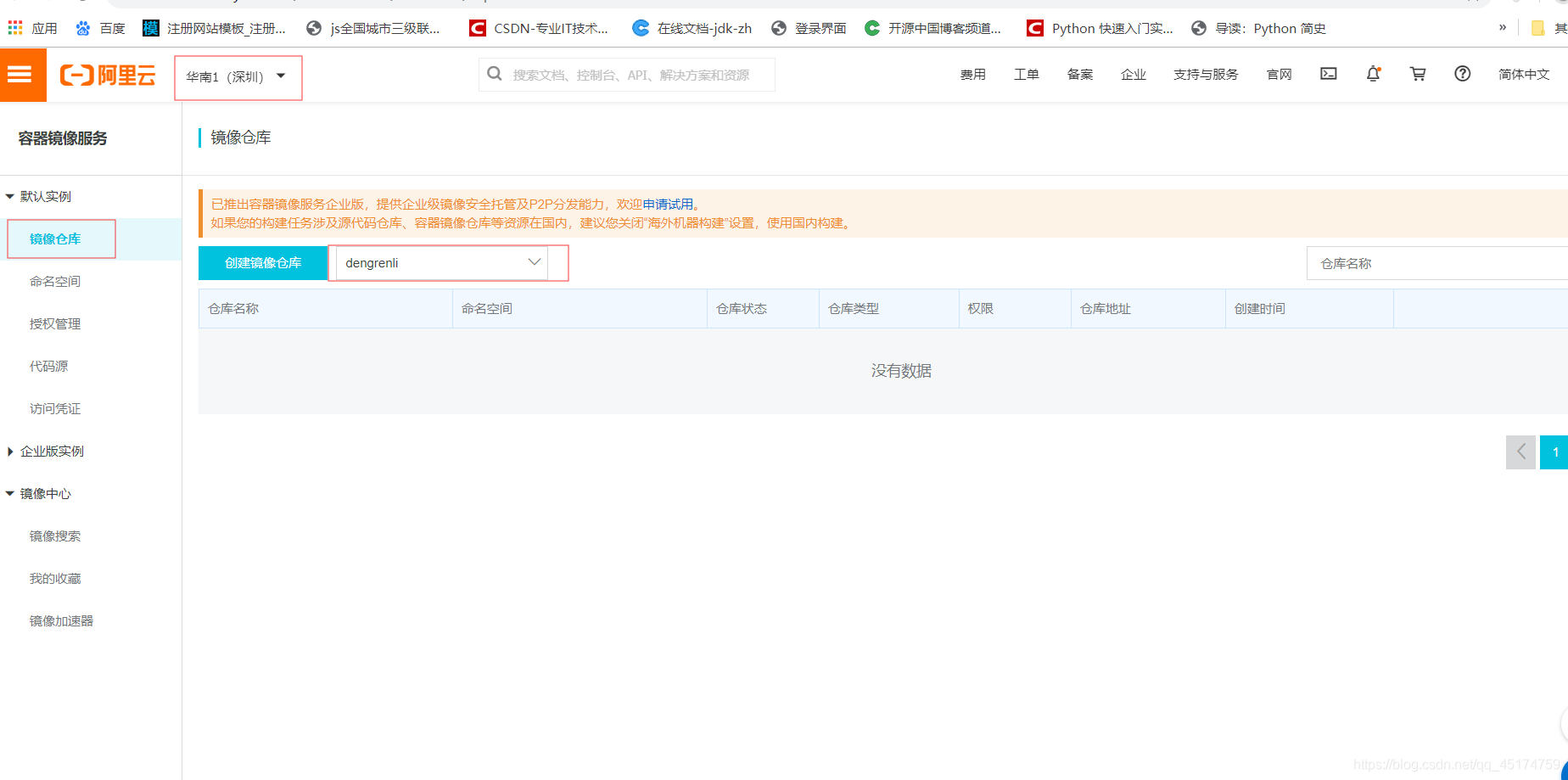
Task: Open the 导读: Python 简史 bookmark
Action: (1258, 28)
